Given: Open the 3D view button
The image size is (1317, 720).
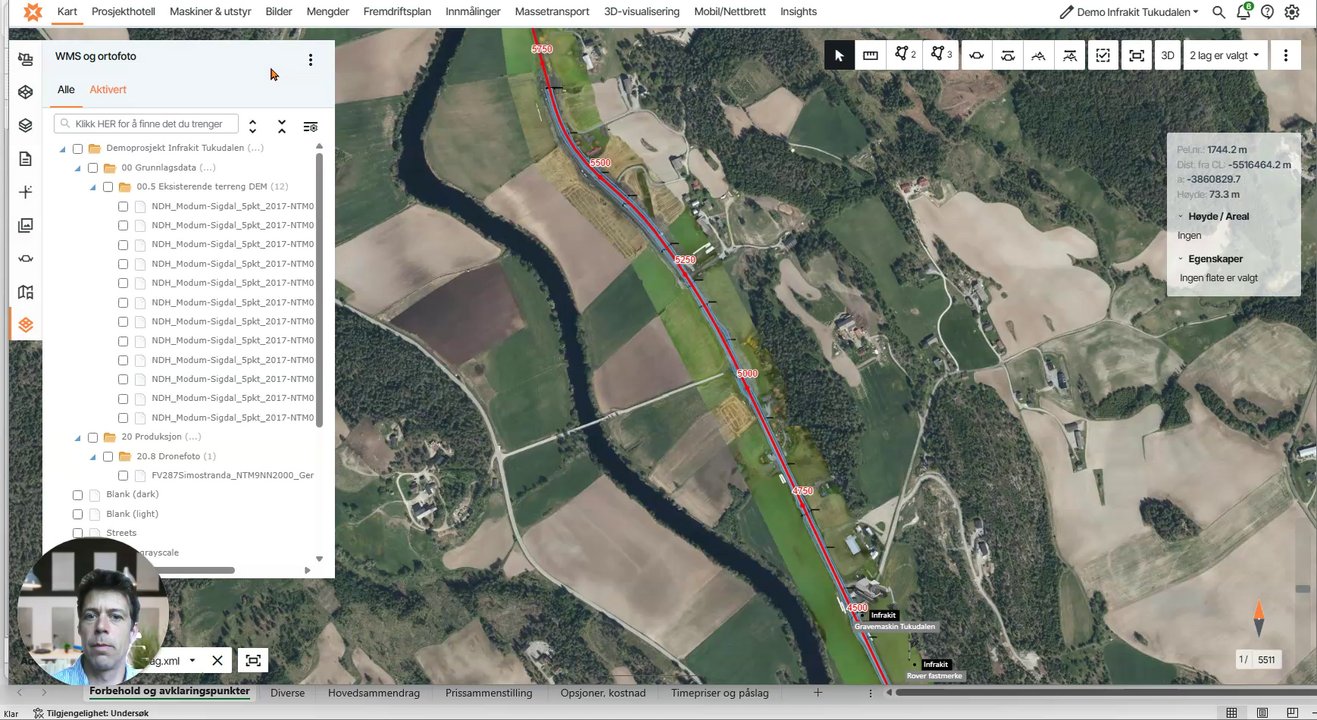Looking at the screenshot, I should pos(1167,56).
